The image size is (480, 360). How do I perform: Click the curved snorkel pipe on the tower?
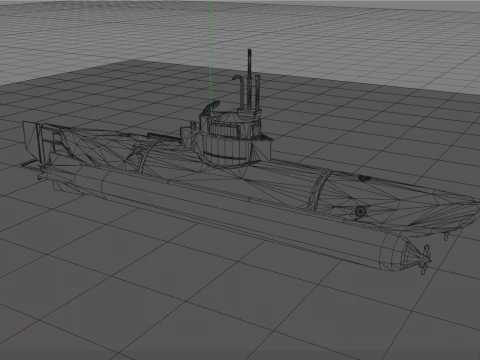[x=240, y=92]
